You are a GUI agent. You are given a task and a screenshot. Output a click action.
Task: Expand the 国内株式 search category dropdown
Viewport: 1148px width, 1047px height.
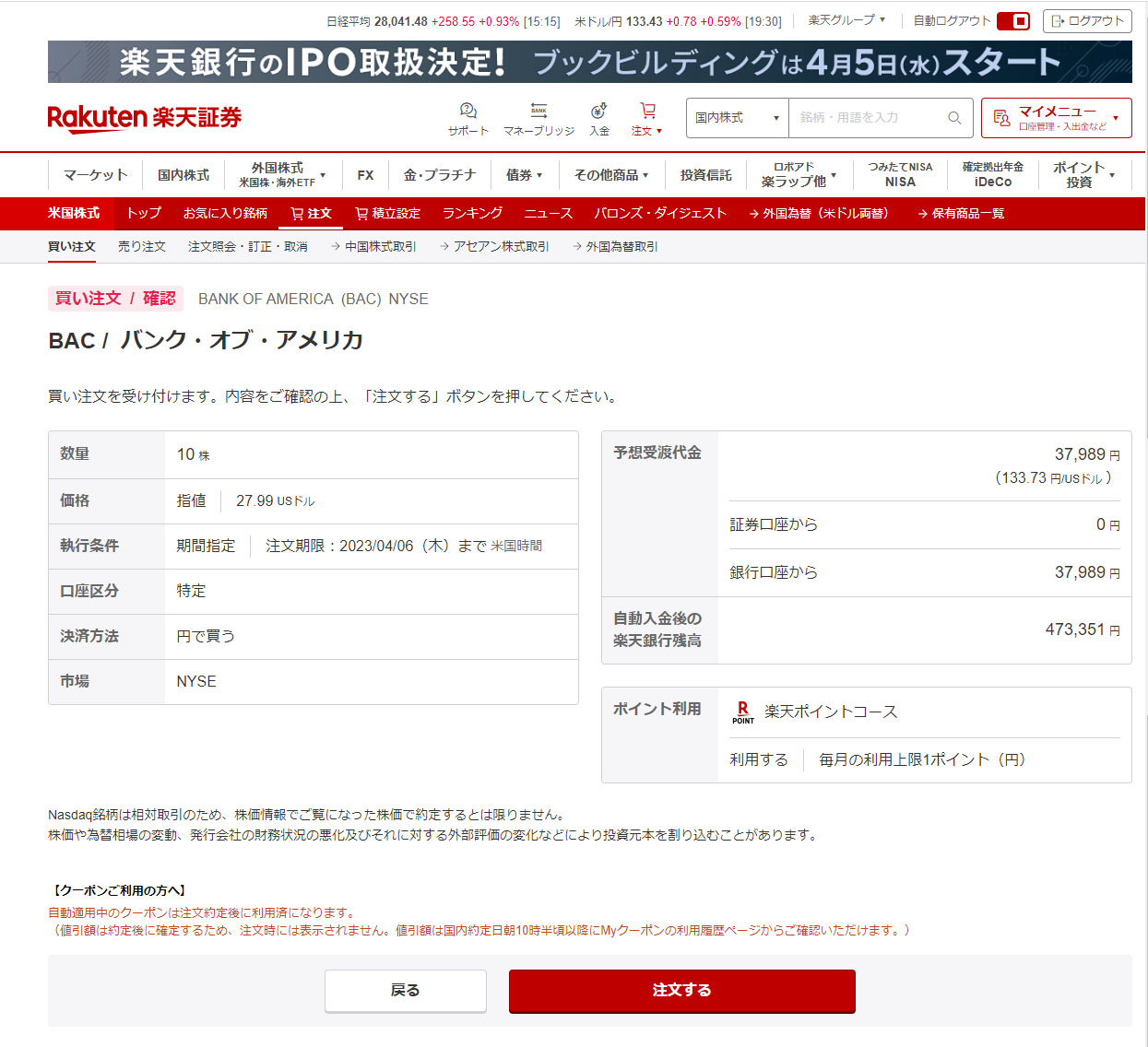tap(737, 118)
